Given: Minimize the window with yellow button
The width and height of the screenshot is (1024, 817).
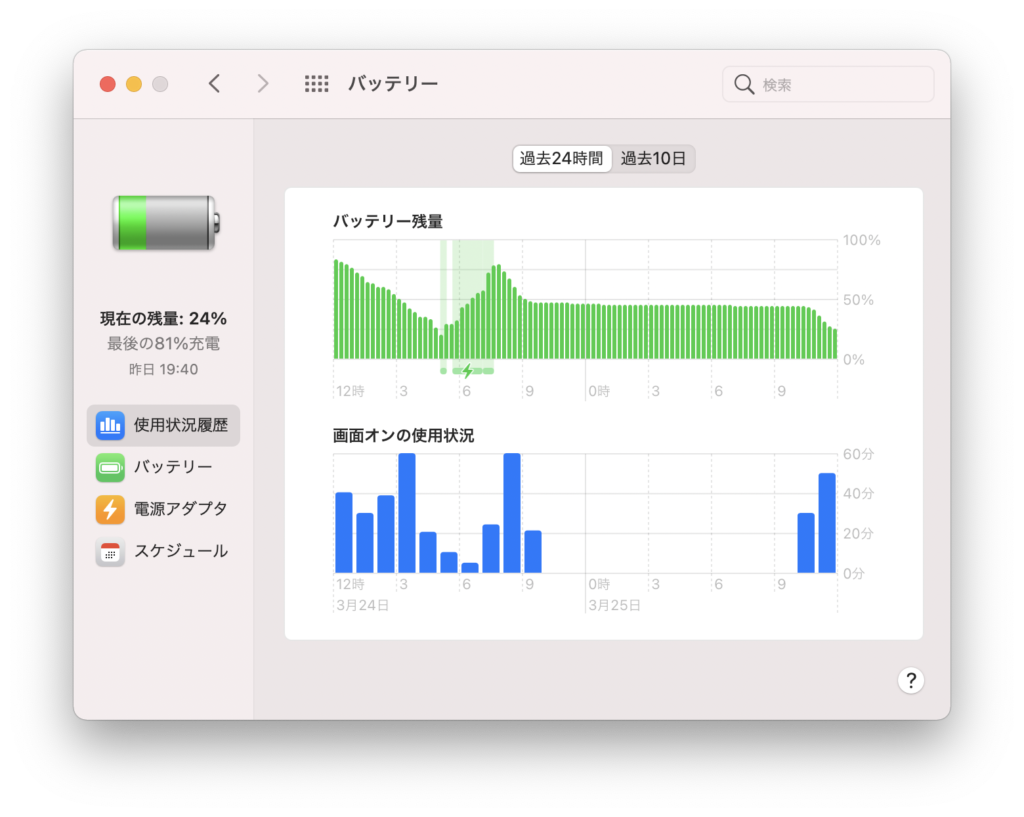Looking at the screenshot, I should click(x=134, y=84).
